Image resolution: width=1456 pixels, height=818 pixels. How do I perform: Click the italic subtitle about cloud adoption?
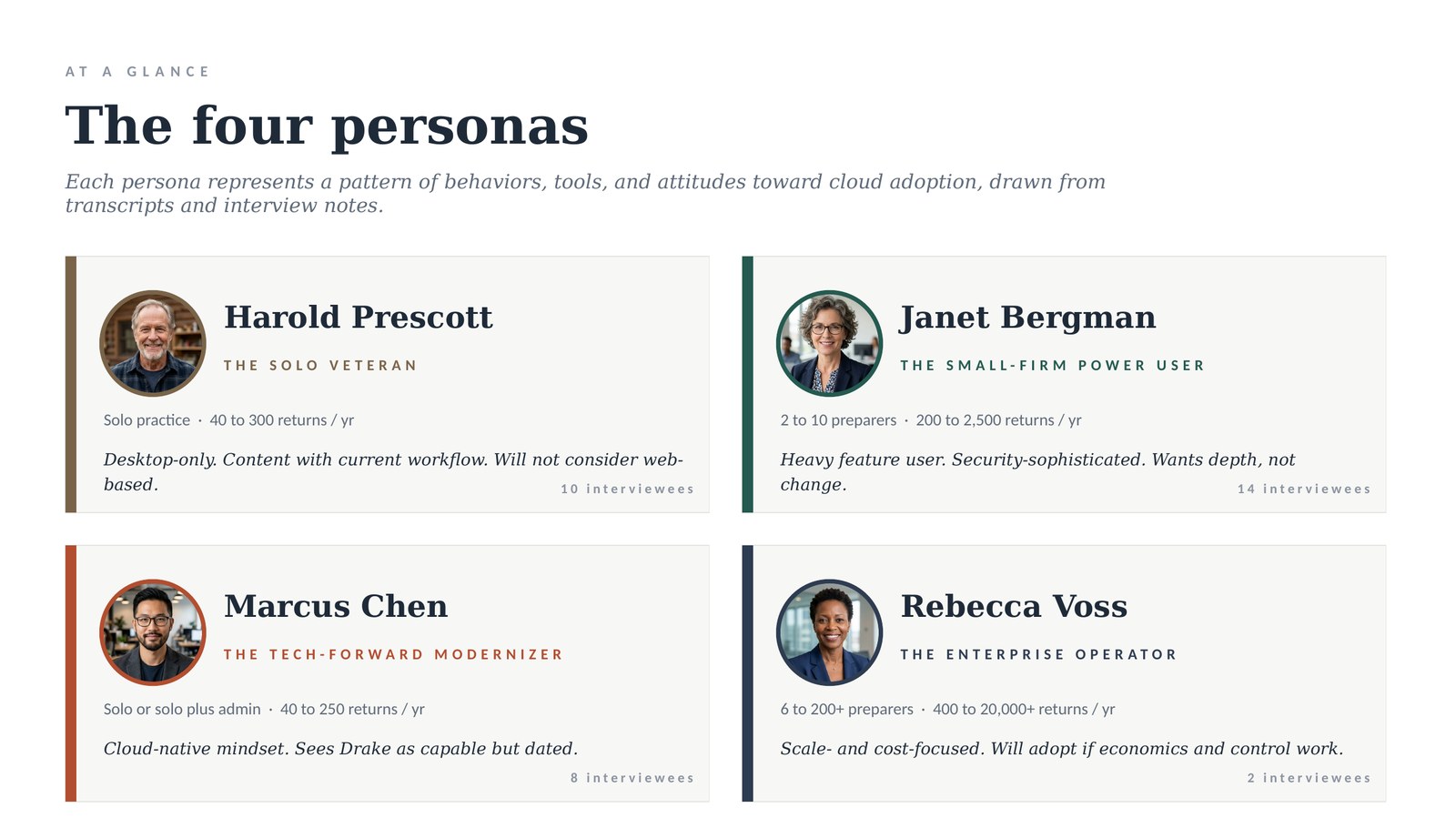584,193
